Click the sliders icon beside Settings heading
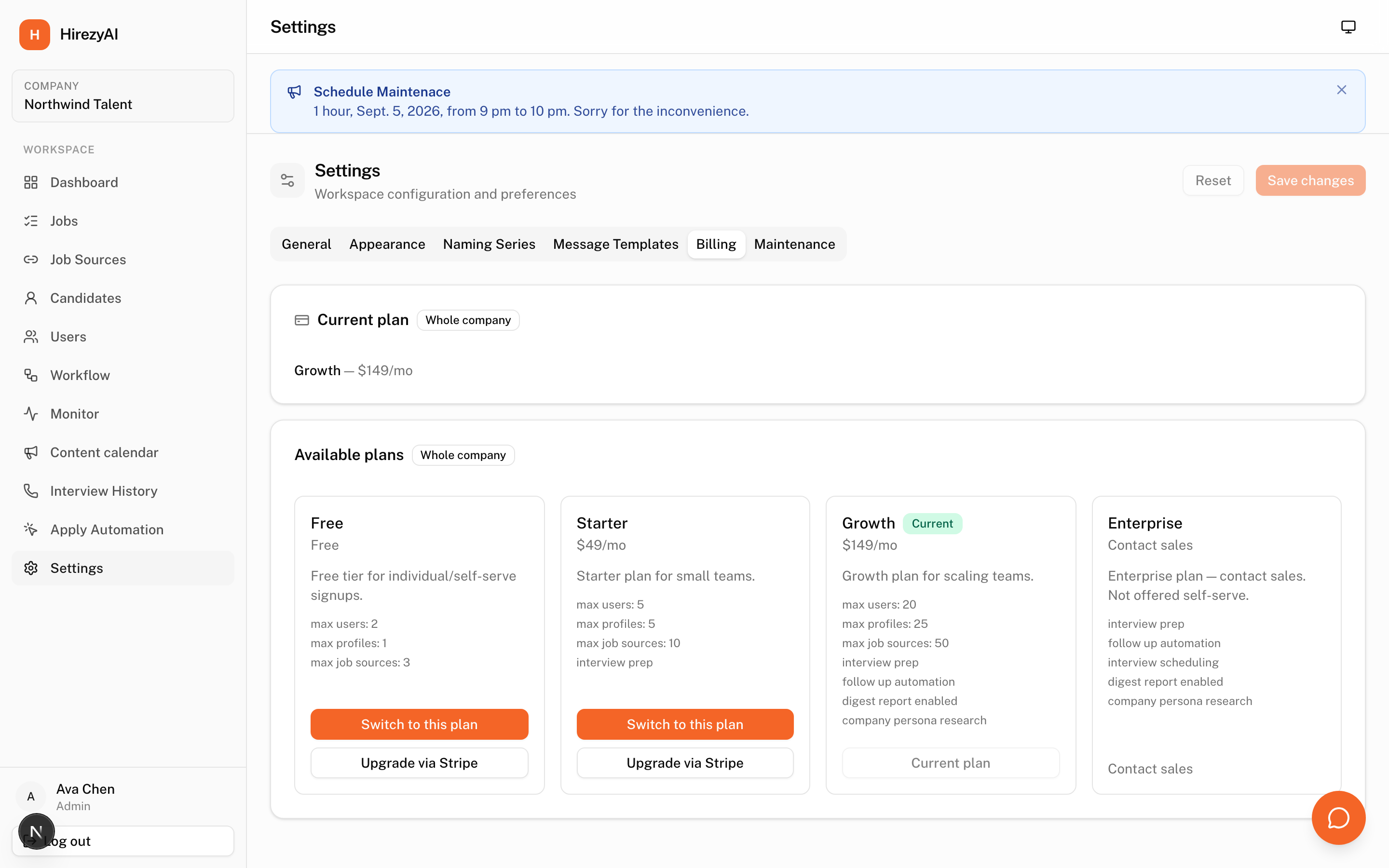This screenshot has width=1389, height=868. pyautogui.click(x=287, y=181)
